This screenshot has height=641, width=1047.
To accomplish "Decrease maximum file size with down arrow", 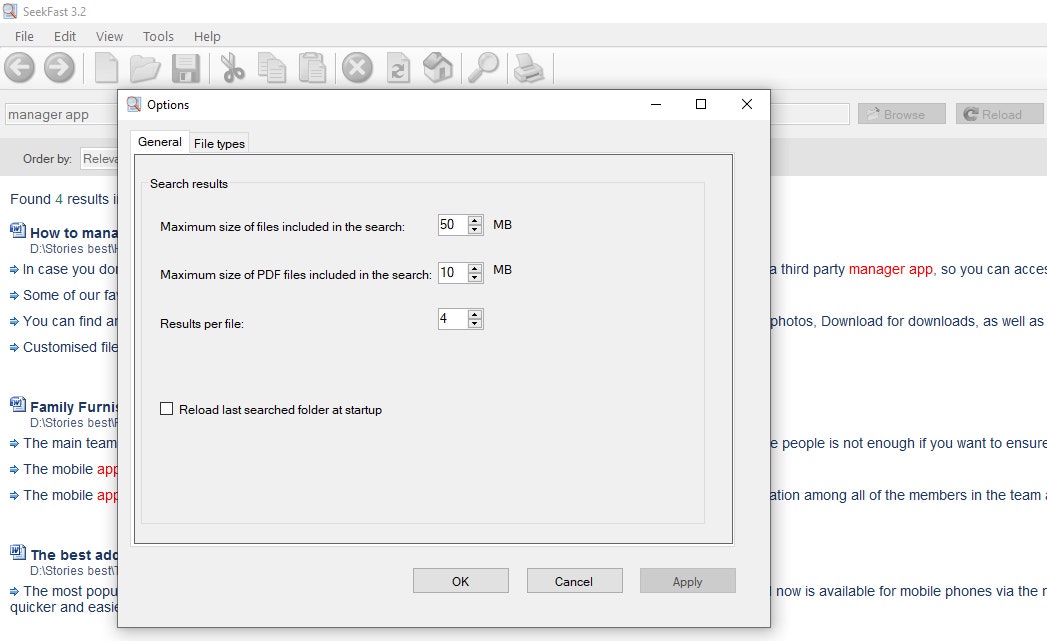I will (x=475, y=230).
